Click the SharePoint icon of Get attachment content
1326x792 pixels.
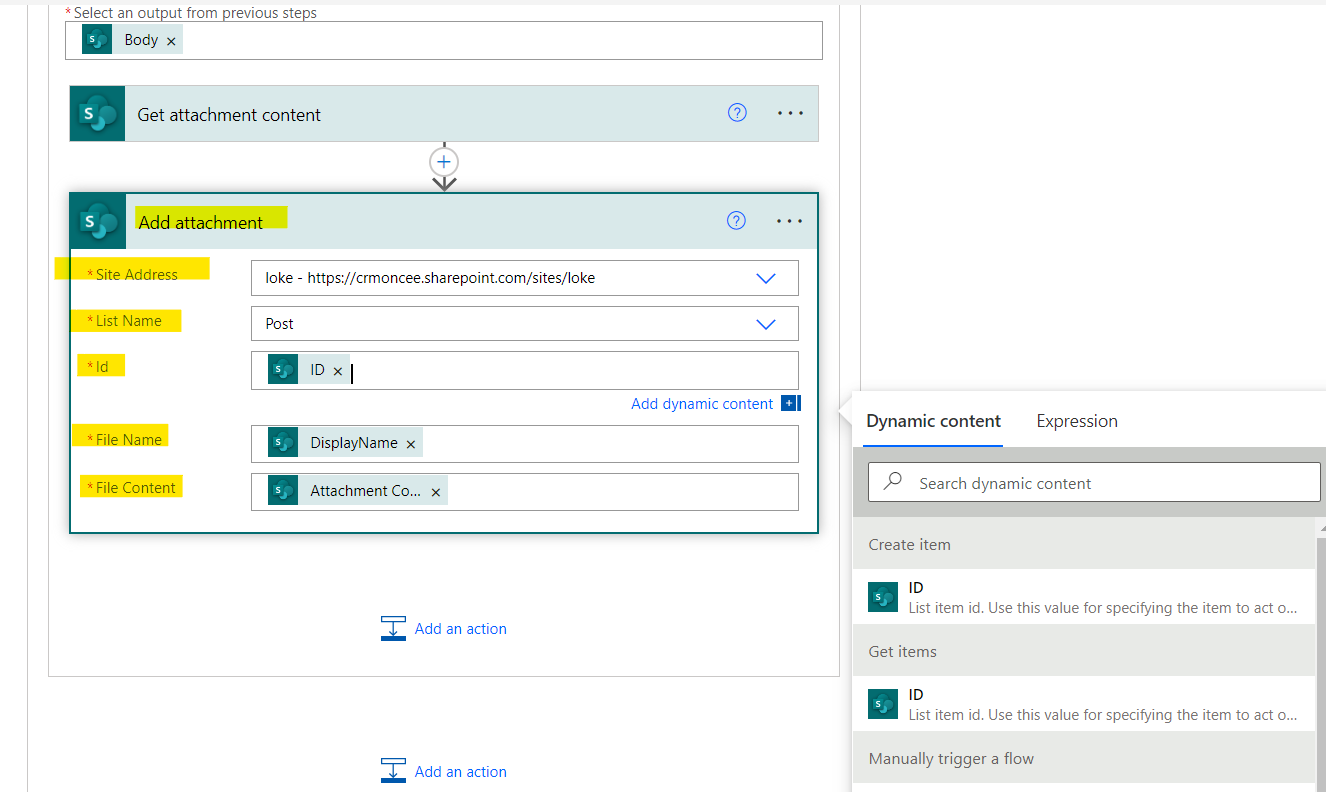click(97, 113)
